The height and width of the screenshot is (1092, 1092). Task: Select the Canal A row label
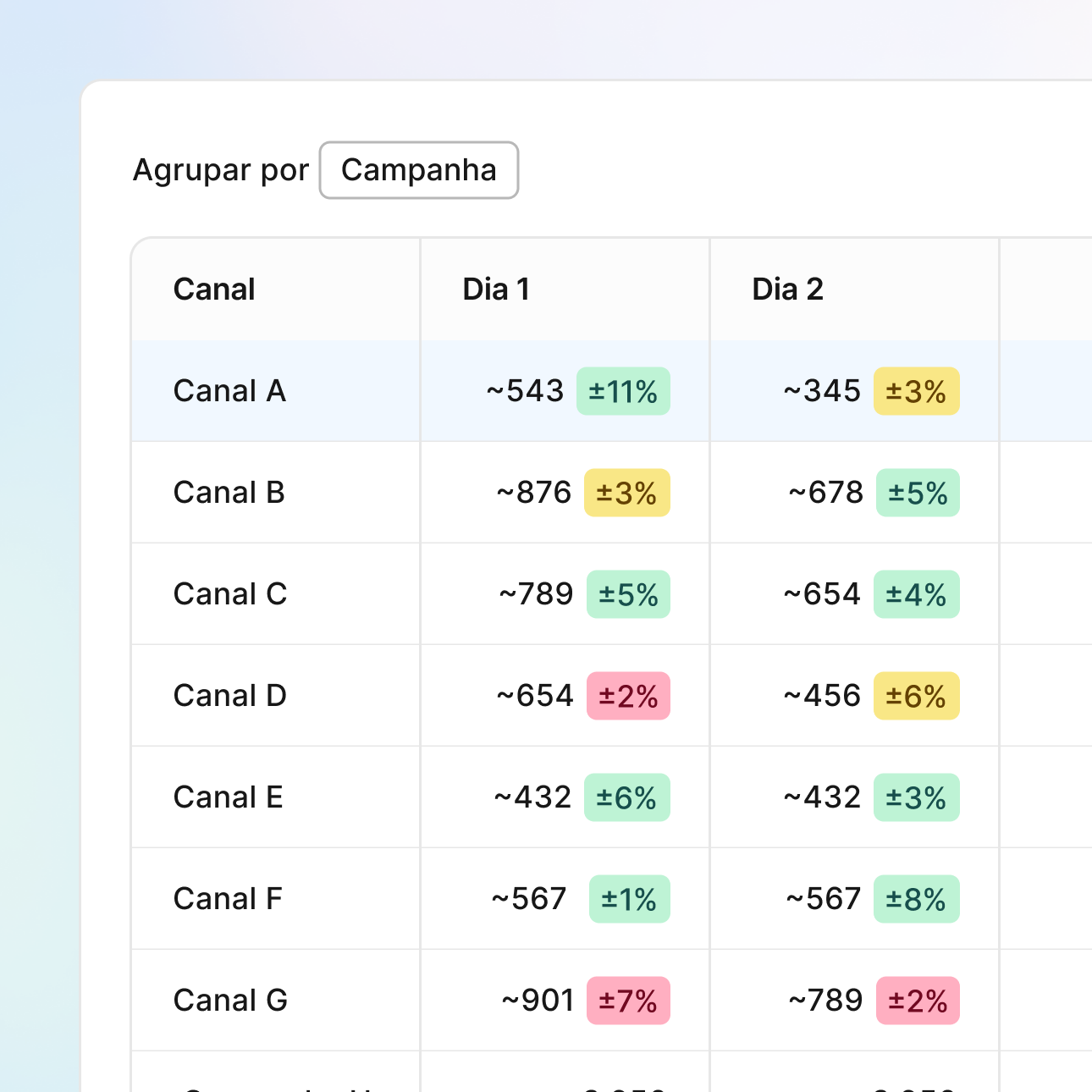229,391
